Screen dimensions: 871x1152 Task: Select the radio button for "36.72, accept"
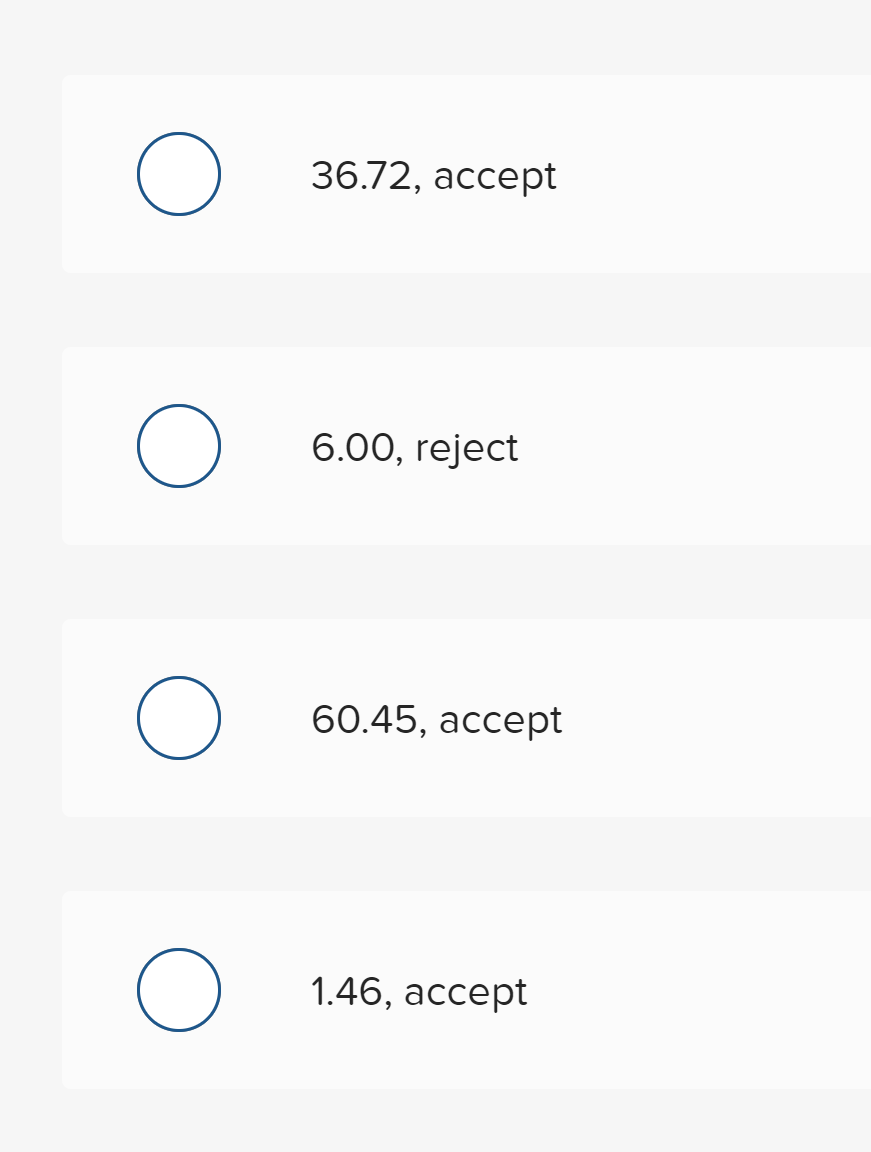(178, 173)
